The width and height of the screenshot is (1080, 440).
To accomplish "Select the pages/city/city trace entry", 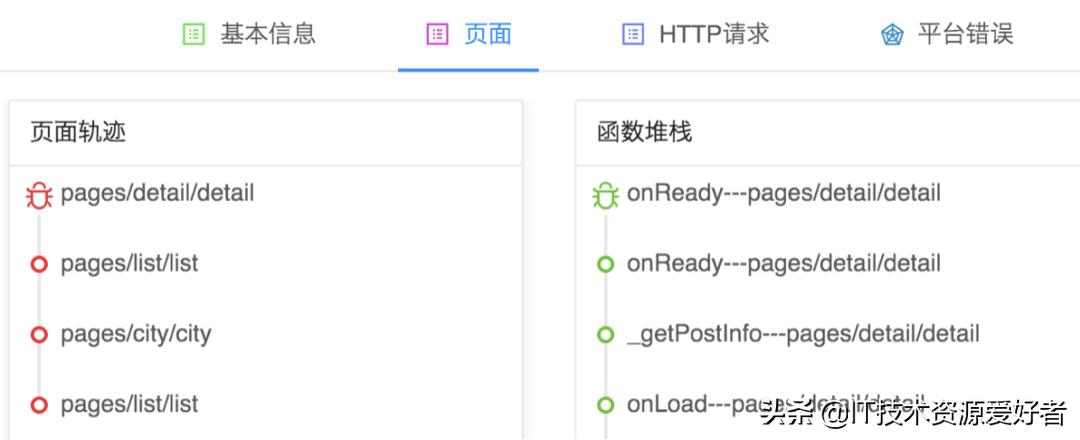I will coord(136,334).
